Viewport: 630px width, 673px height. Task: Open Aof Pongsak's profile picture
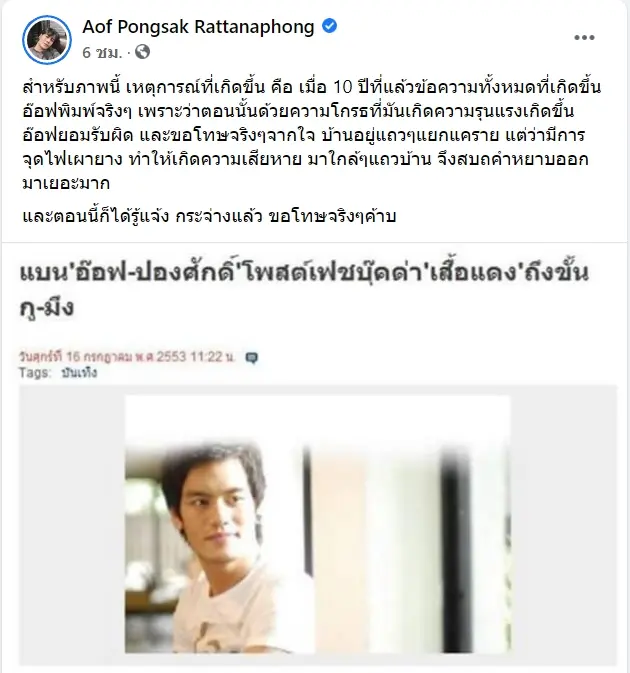click(x=47, y=39)
